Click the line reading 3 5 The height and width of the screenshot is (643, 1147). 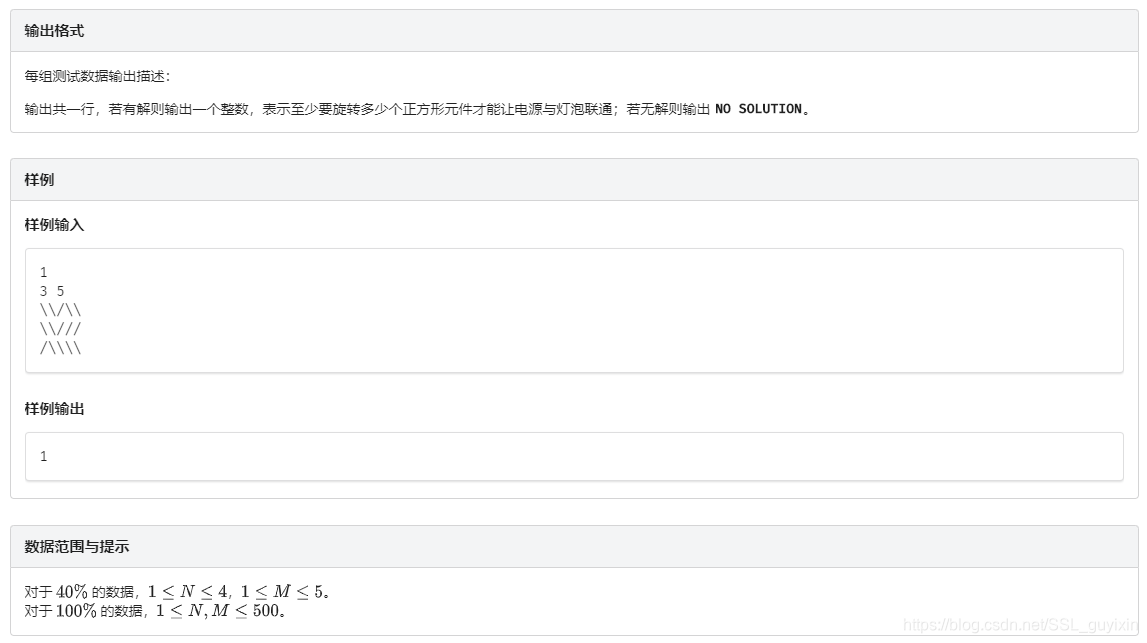50,290
